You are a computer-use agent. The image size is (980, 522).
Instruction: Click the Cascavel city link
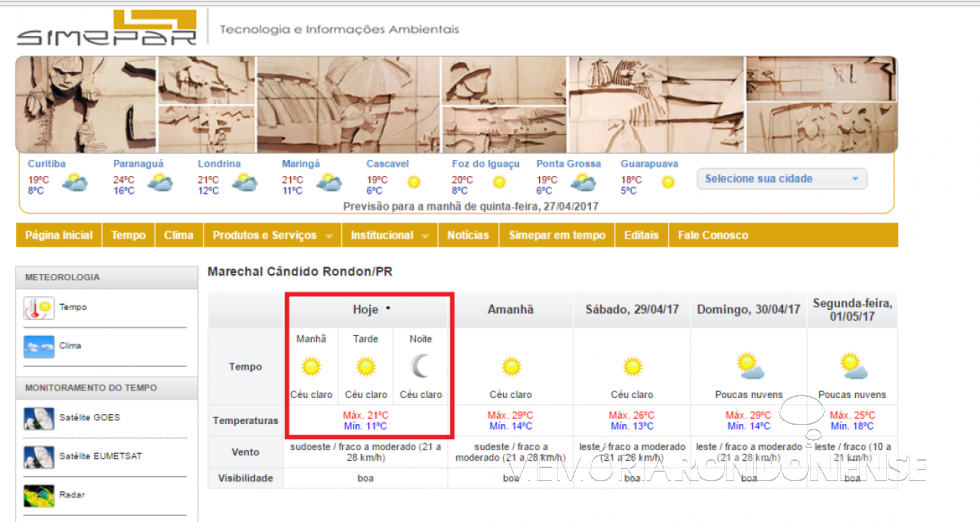coord(388,164)
